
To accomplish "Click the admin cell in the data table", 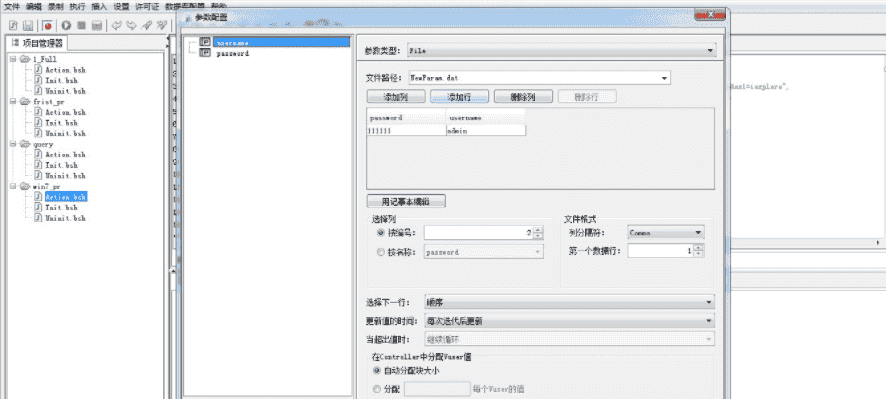I will 486,131.
